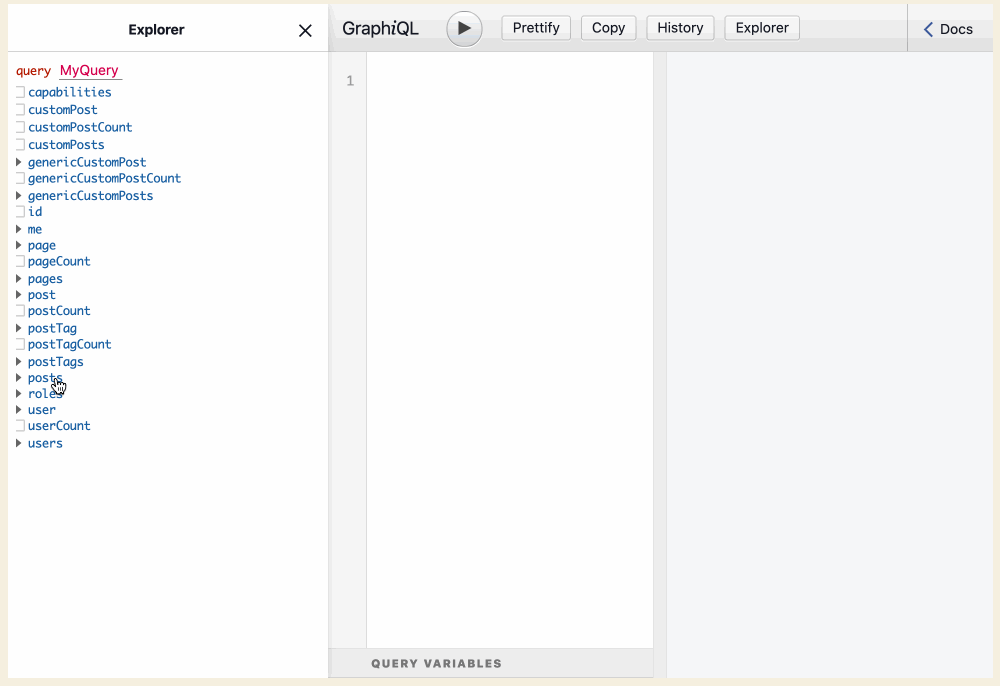Check the postTagCount checkbox
The width and height of the screenshot is (1000, 686).
click(x=20, y=344)
